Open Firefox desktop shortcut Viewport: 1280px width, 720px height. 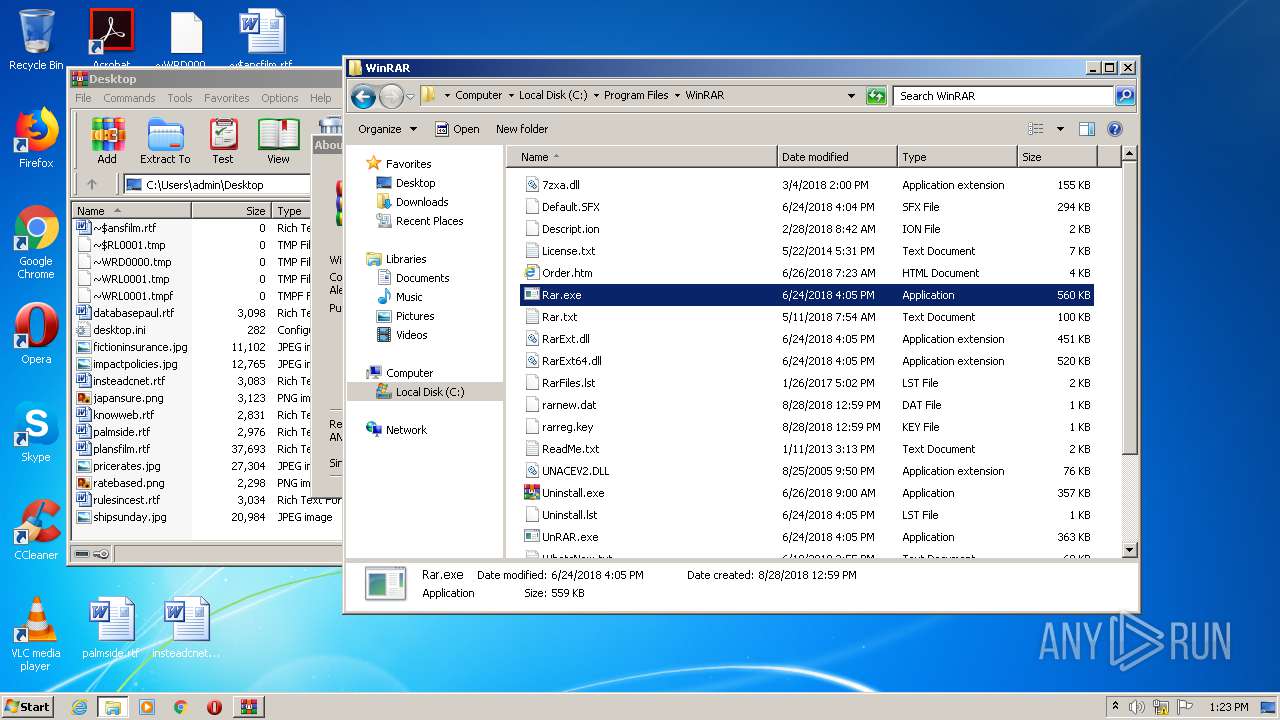[36, 139]
